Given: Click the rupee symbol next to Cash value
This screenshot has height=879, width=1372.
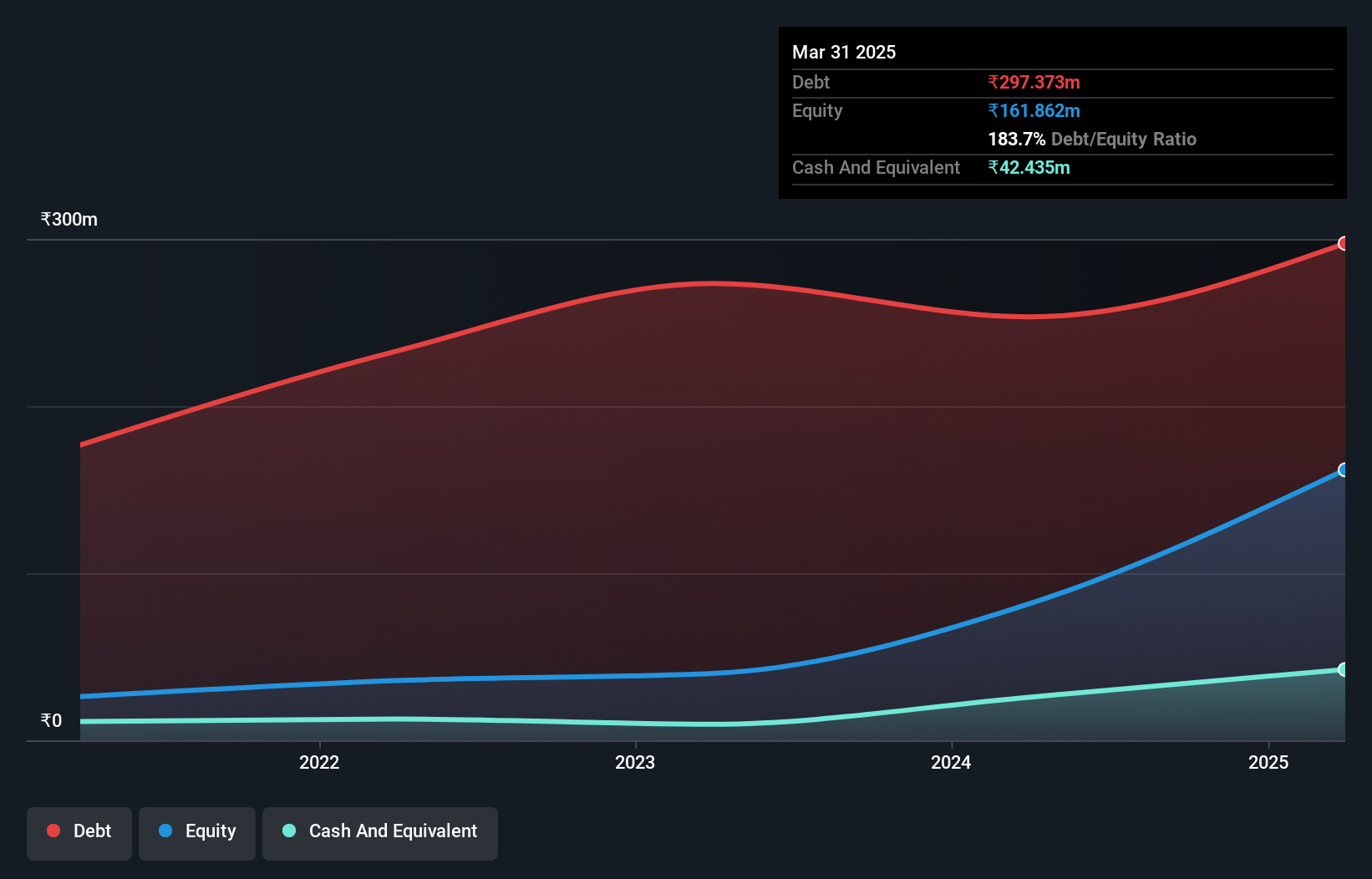Looking at the screenshot, I should pyautogui.click(x=993, y=167).
